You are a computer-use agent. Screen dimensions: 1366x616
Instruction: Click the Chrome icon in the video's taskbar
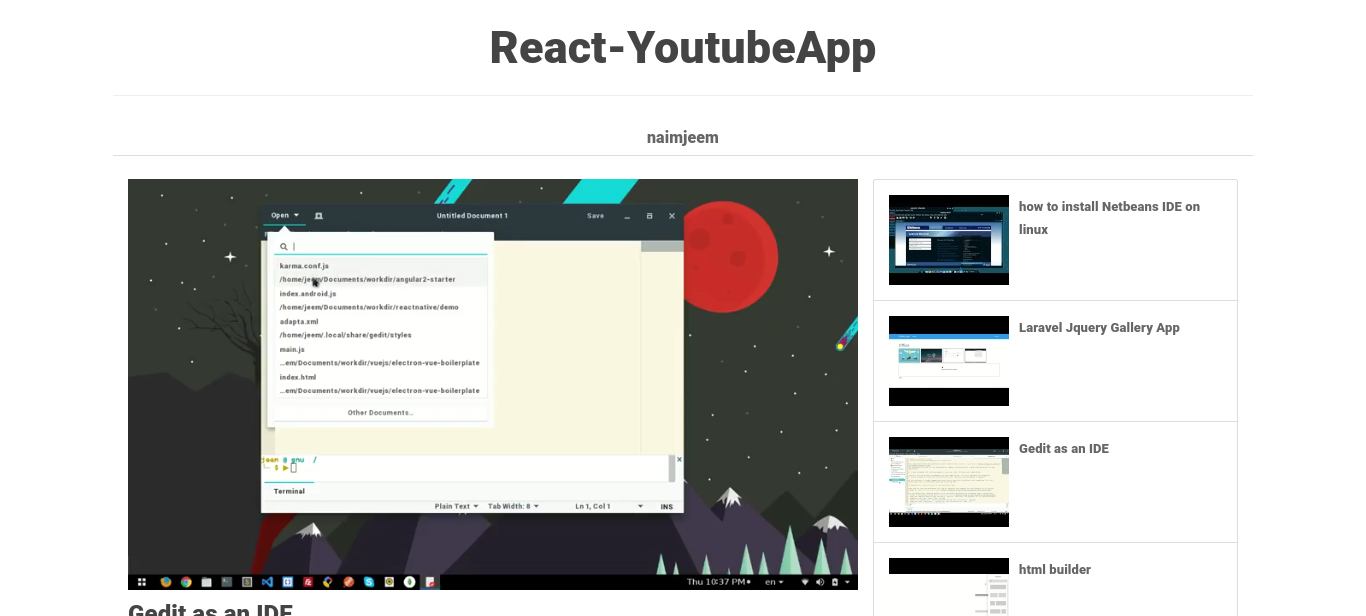click(186, 582)
